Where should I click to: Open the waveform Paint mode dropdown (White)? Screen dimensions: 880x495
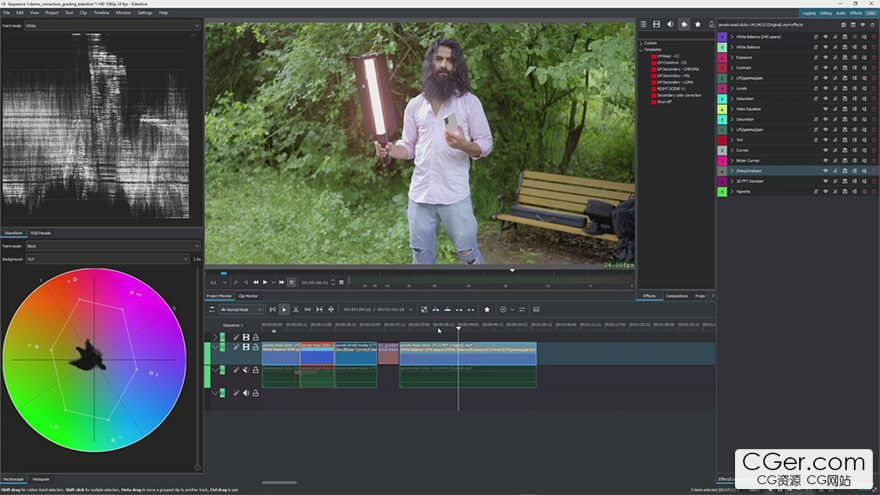click(112, 26)
